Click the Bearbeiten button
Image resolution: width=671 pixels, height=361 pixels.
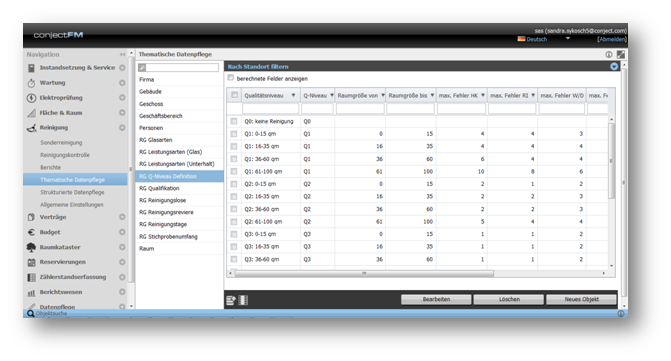coord(436,299)
